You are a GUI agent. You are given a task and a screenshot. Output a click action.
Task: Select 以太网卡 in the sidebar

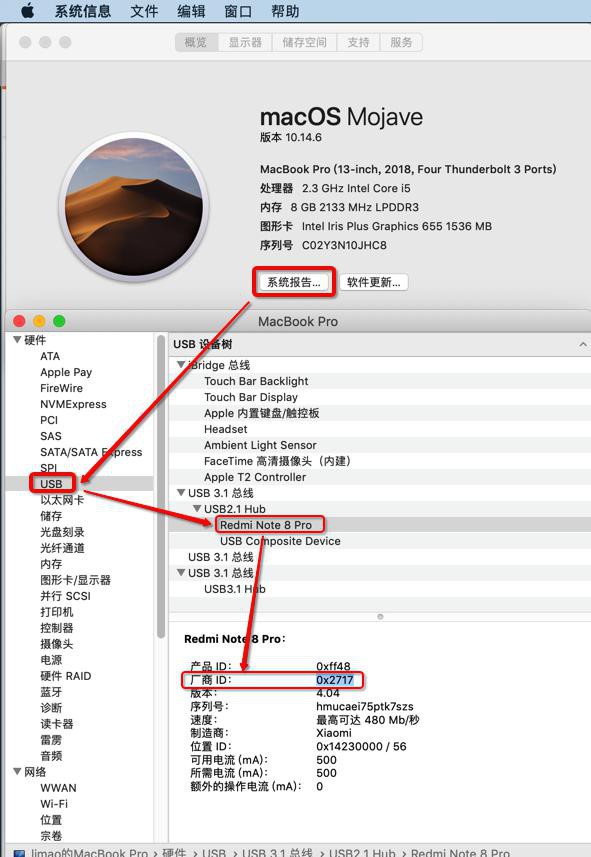coord(62,500)
